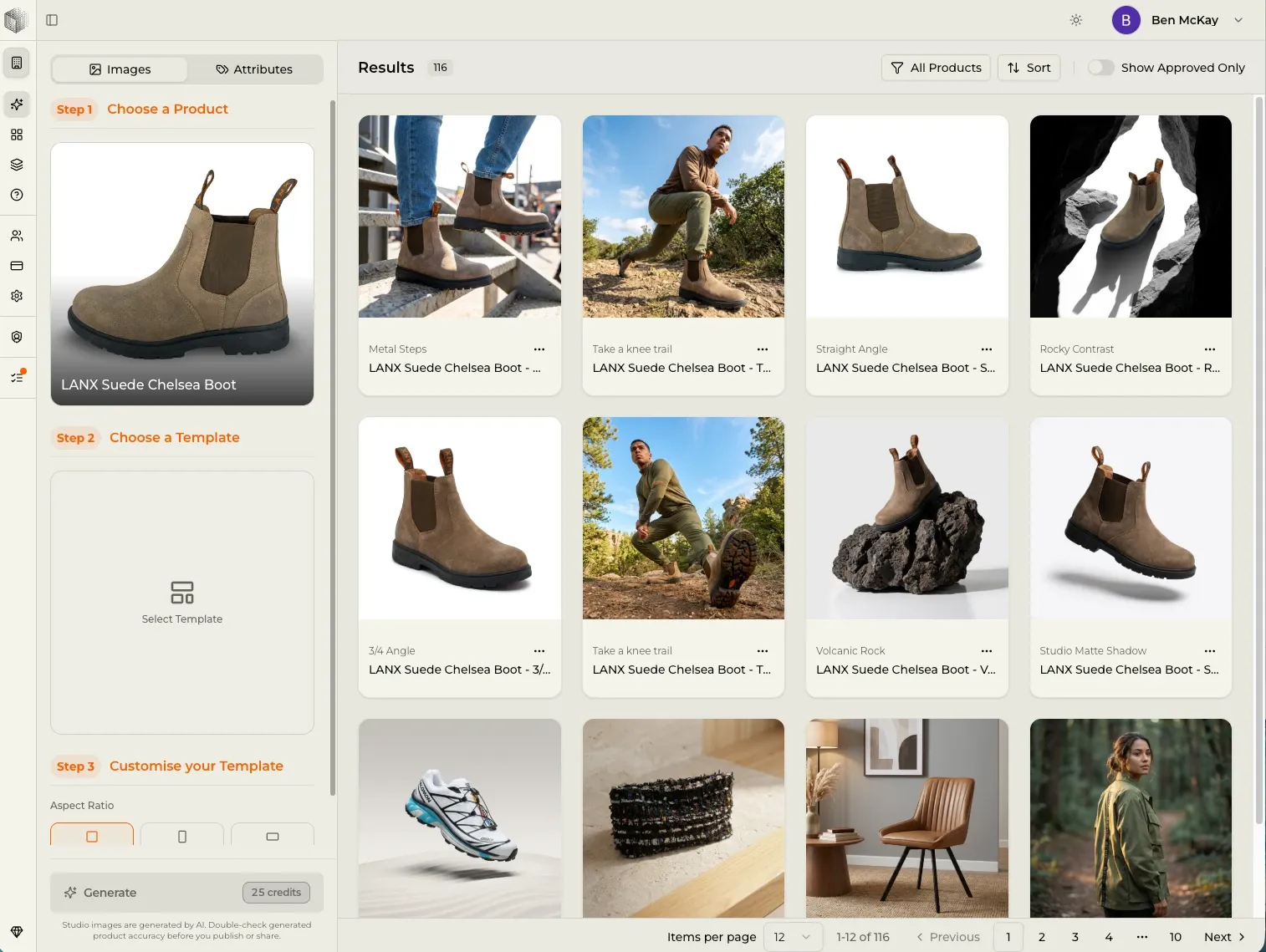Image resolution: width=1266 pixels, height=952 pixels.
Task: Open the Straight Angle boot thumbnail
Action: coord(907,216)
